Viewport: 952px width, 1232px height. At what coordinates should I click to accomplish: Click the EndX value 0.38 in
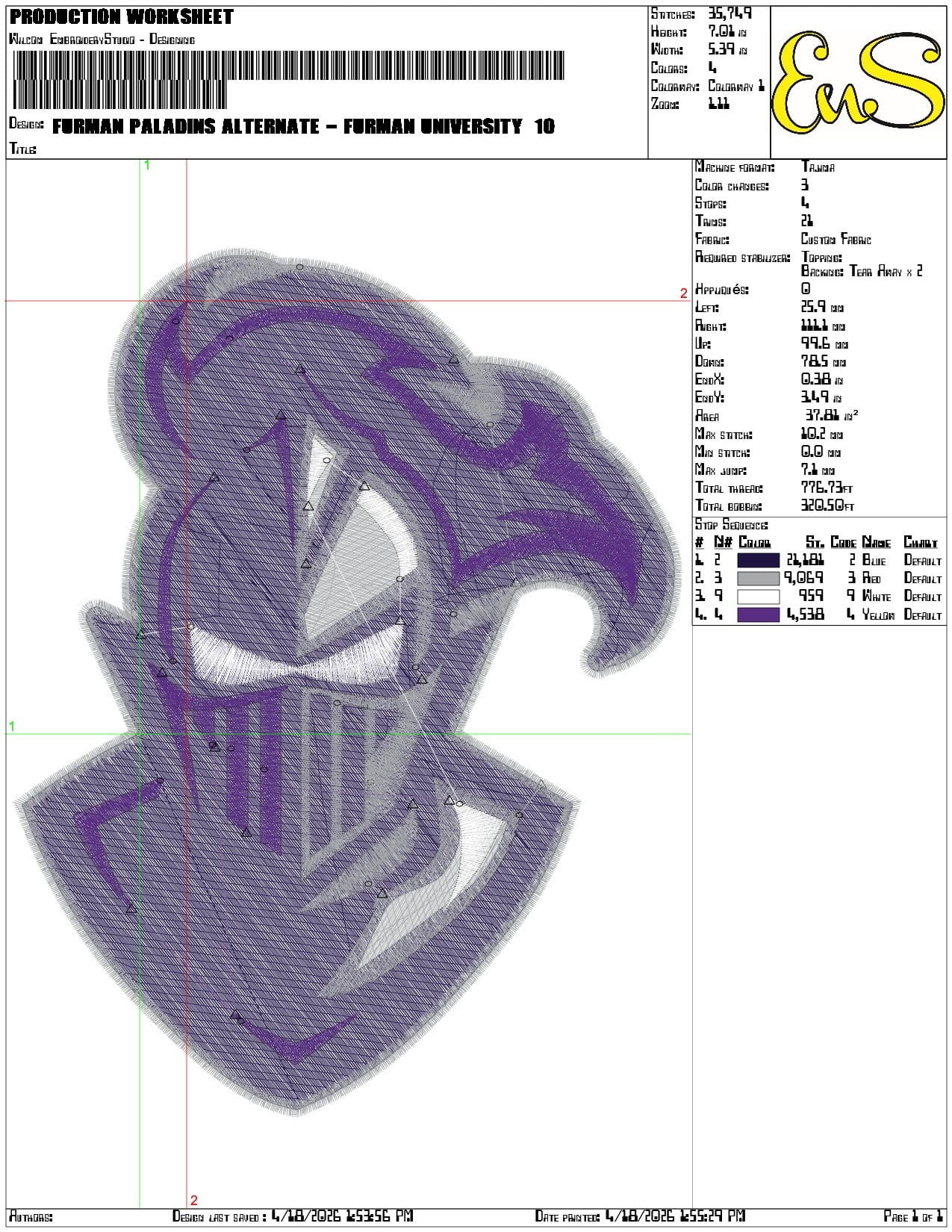coord(822,379)
